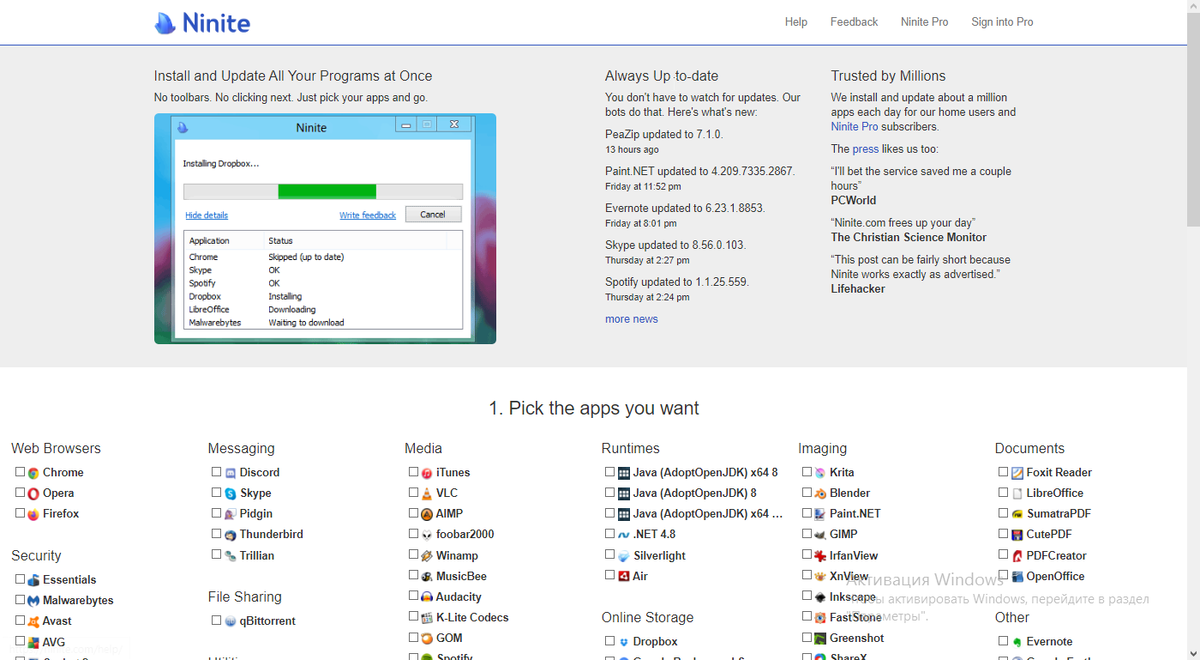Viewport: 1200px width, 660px height.
Task: Click the Paint.NET app icon
Action: (x=820, y=514)
